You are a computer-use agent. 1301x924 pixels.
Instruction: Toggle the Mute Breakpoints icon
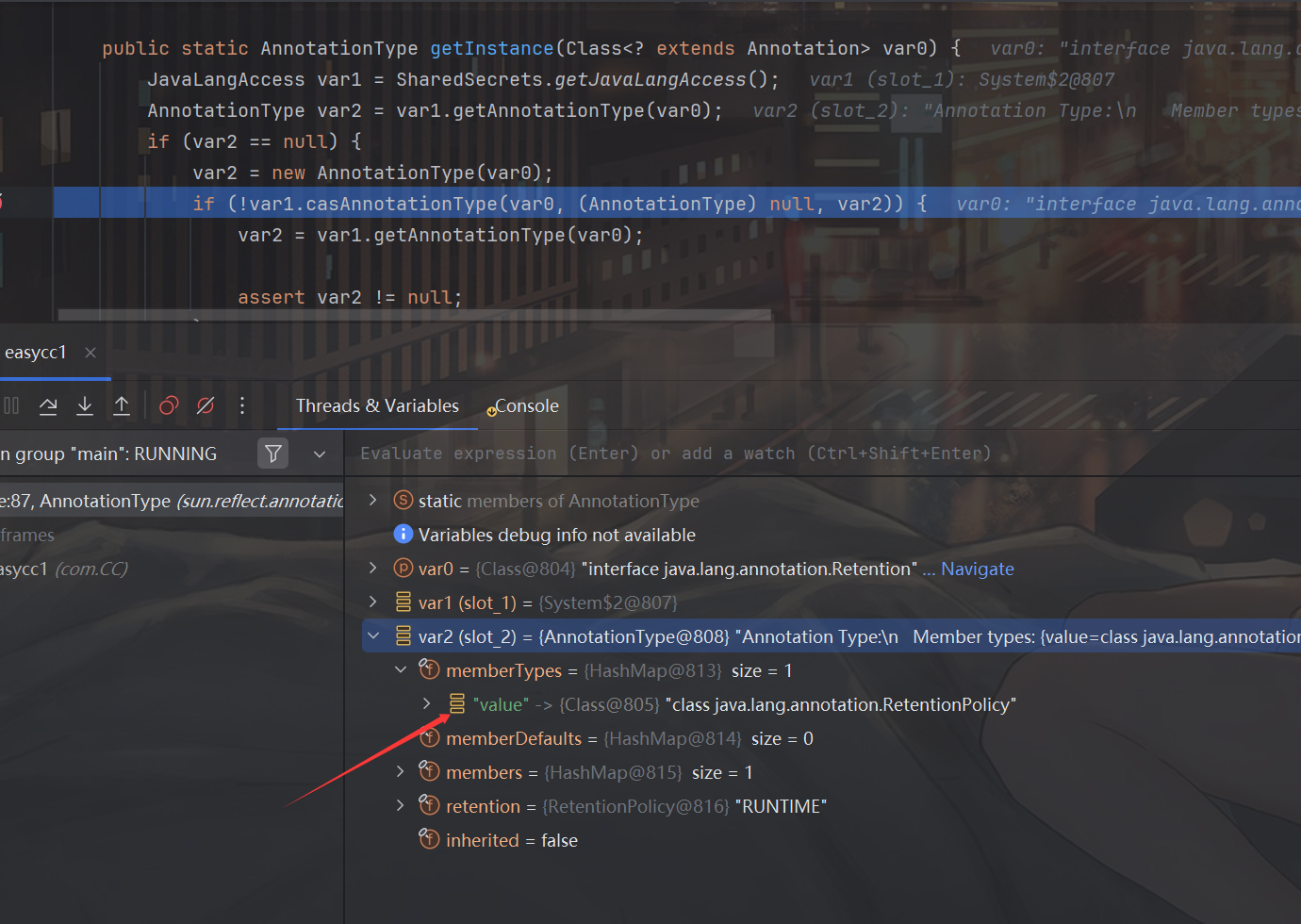206,405
